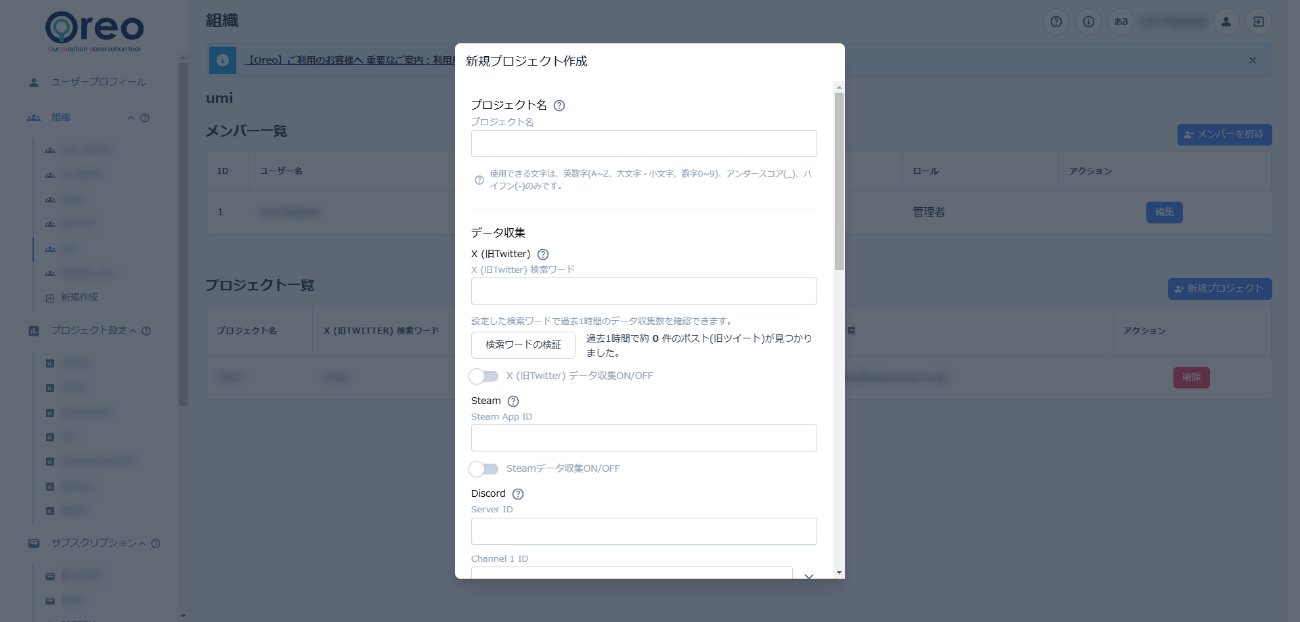
Task: Click the help icon next to プロジェクト名
Action: point(559,105)
